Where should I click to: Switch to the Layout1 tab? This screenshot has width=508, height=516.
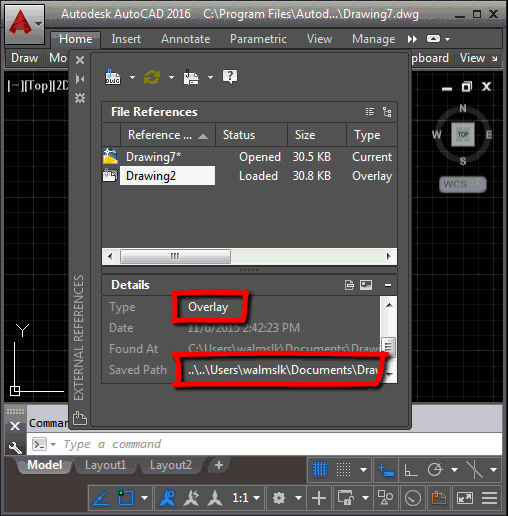(105, 465)
